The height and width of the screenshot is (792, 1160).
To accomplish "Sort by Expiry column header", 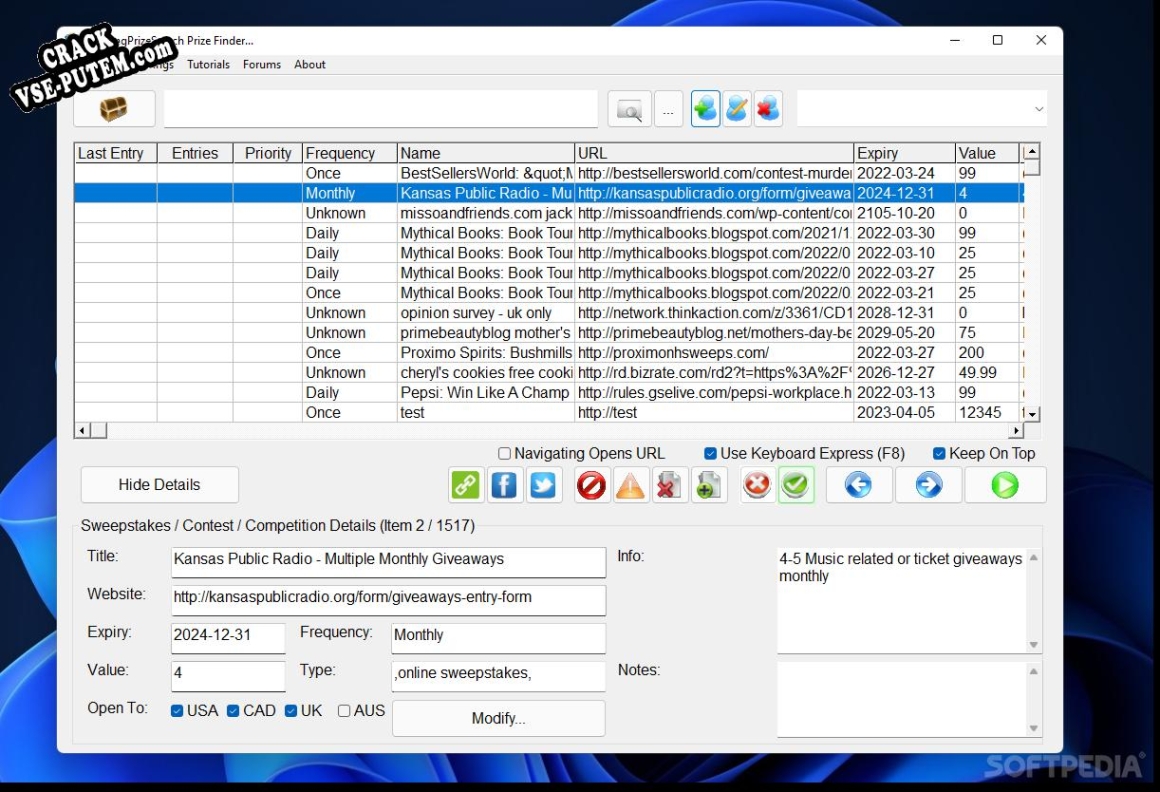I will 904,153.
